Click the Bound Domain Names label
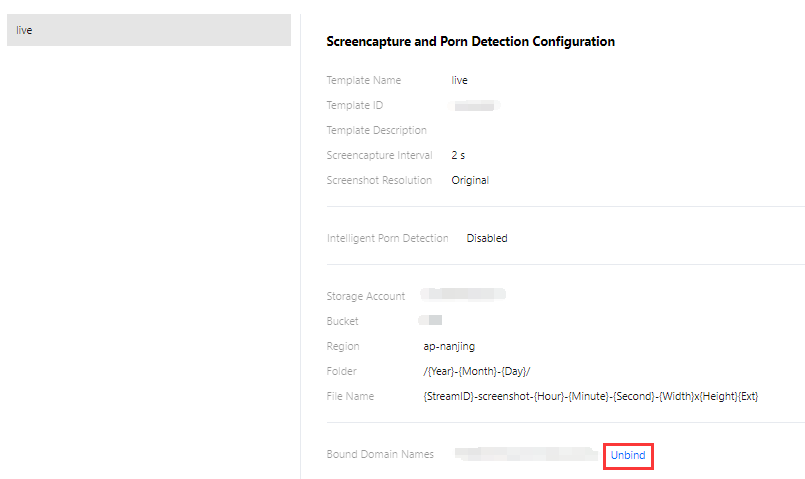 tap(380, 454)
